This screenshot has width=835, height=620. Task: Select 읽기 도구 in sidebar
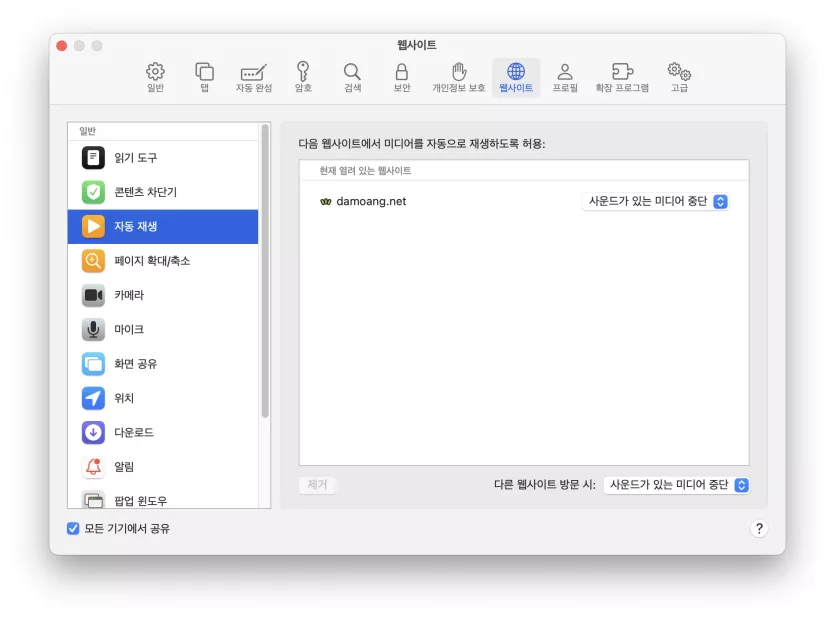(163, 158)
